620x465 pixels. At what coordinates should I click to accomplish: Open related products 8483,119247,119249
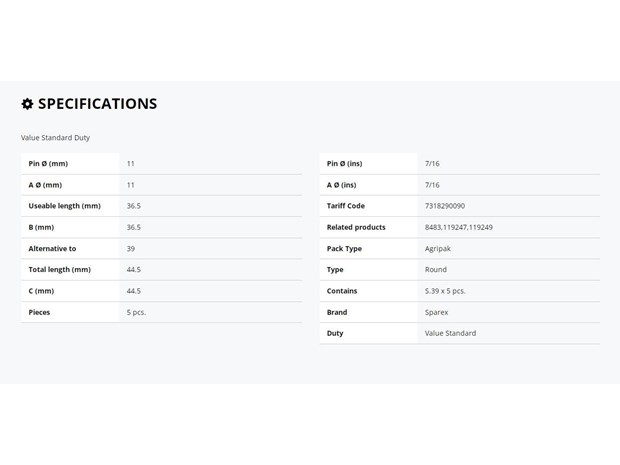coord(459,227)
